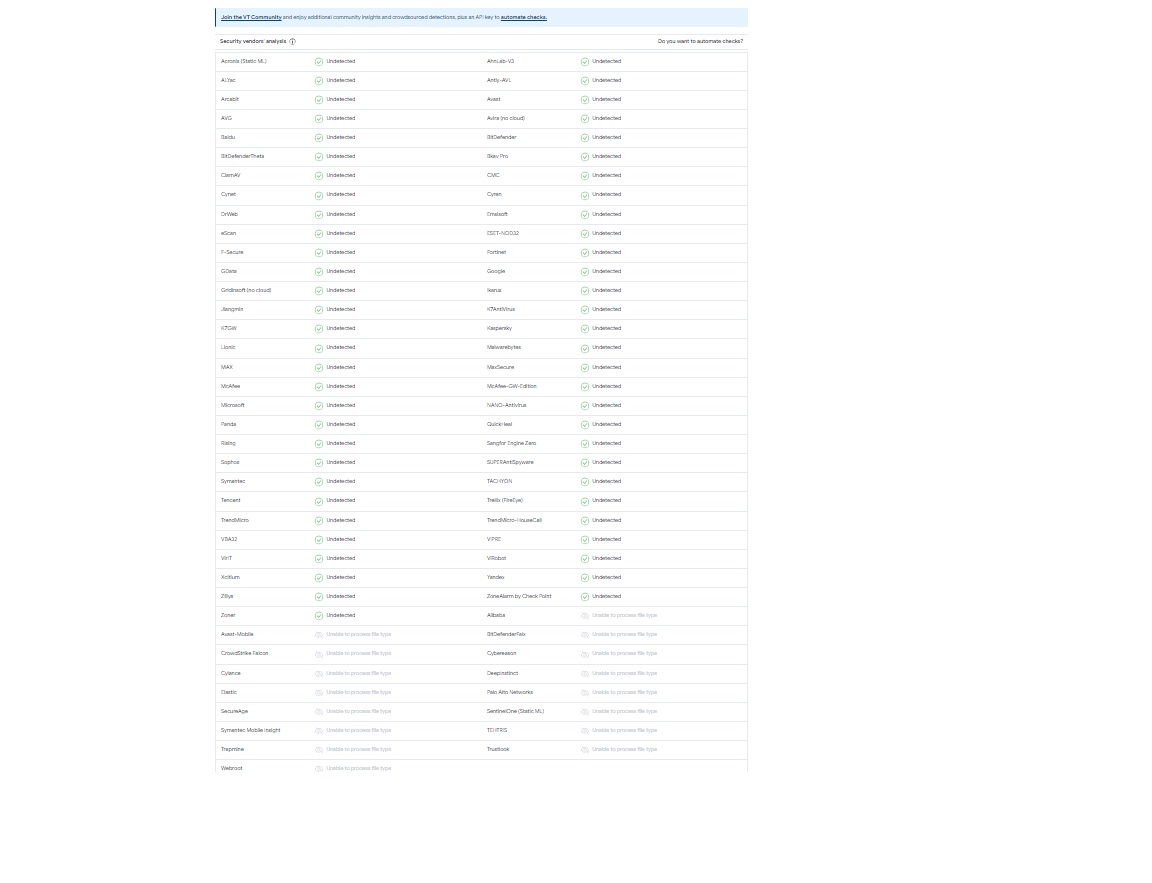Select the 'Jiangmin' vendor name
This screenshot has height=883, width=1152.
231,310
